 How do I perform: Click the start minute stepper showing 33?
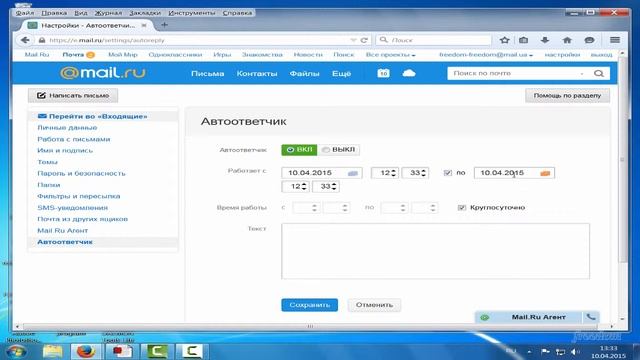point(415,173)
